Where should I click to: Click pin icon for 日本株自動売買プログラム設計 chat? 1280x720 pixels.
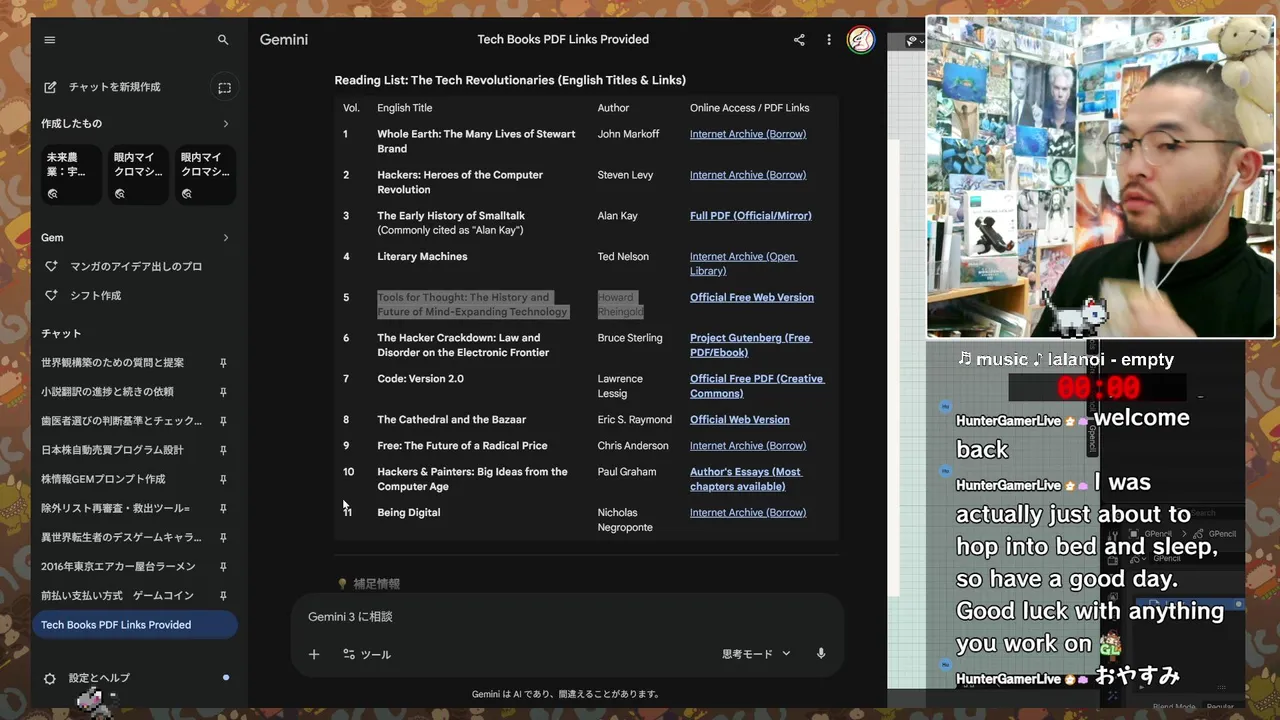click(223, 450)
